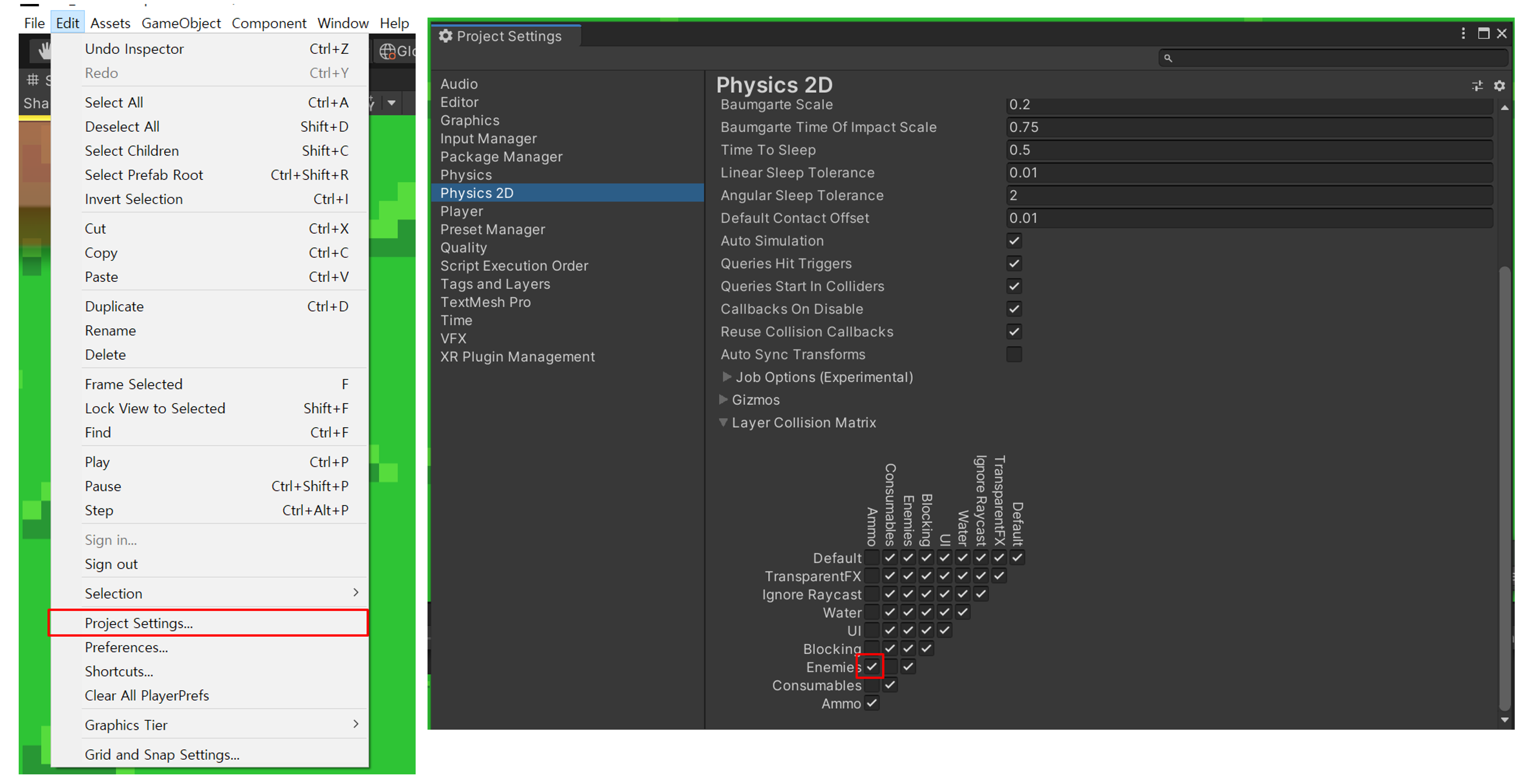Maximize the Project Settings window
The width and height of the screenshot is (1530, 784).
coord(1483,33)
